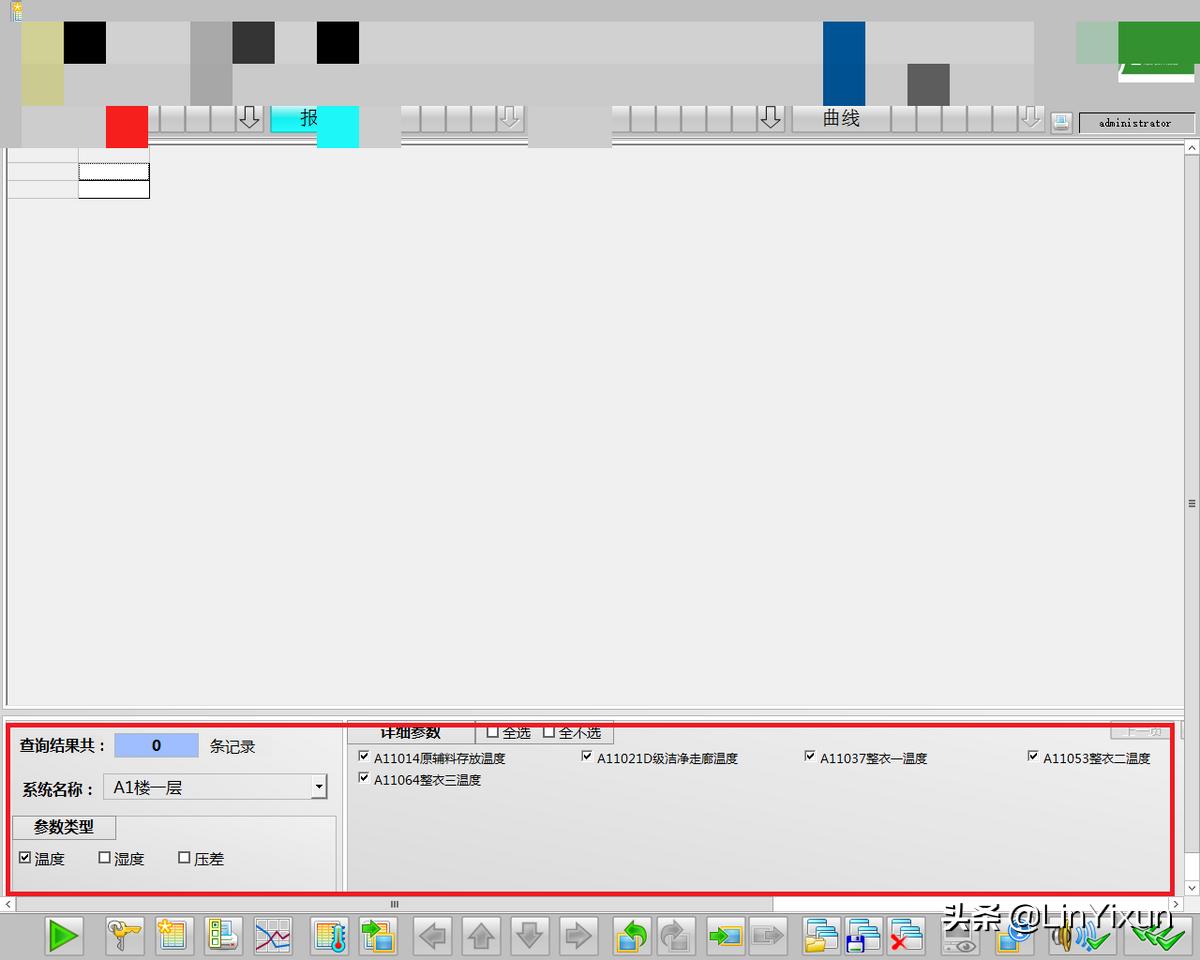Click the vertical scrollbar down arrow
Image resolution: width=1200 pixels, height=960 pixels.
pos(1192,888)
